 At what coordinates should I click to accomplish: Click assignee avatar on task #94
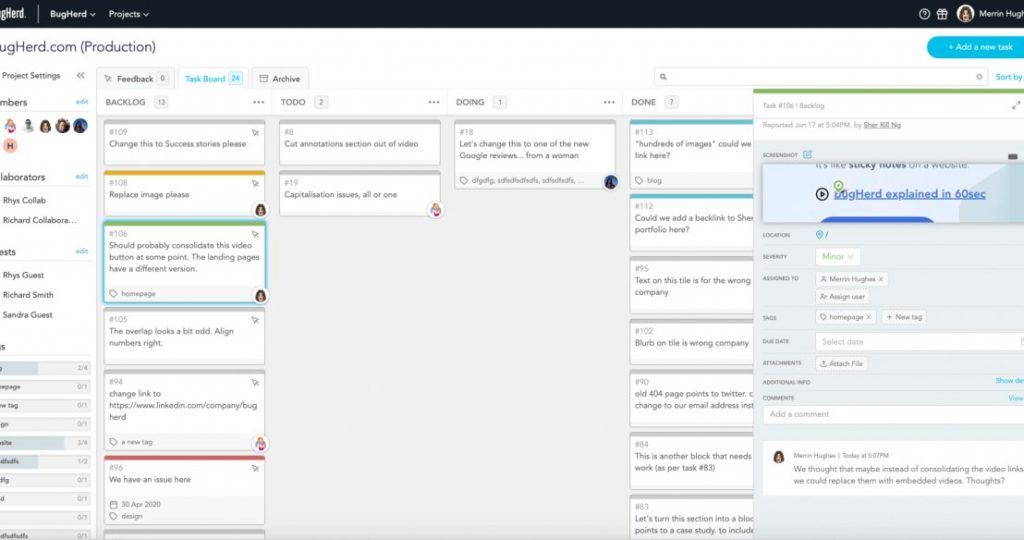pos(261,444)
